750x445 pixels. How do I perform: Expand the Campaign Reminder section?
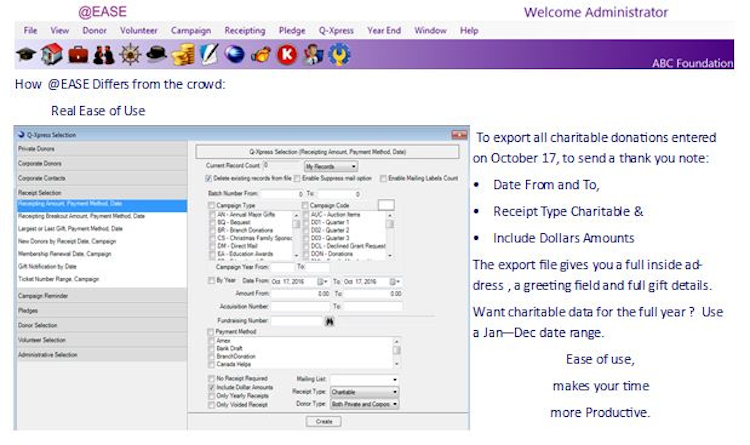[x=102, y=296]
